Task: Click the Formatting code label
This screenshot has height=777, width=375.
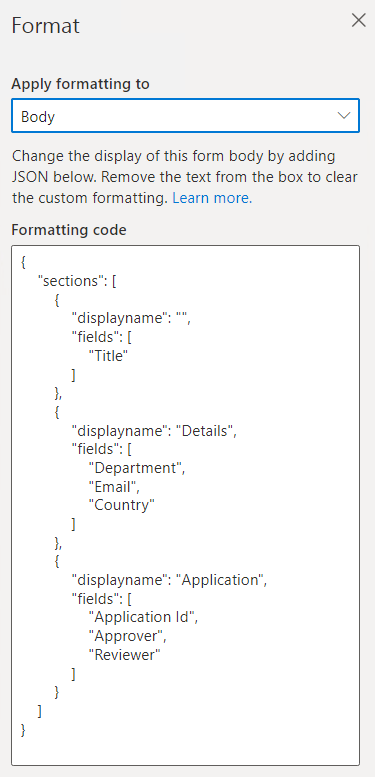Action: [69, 230]
